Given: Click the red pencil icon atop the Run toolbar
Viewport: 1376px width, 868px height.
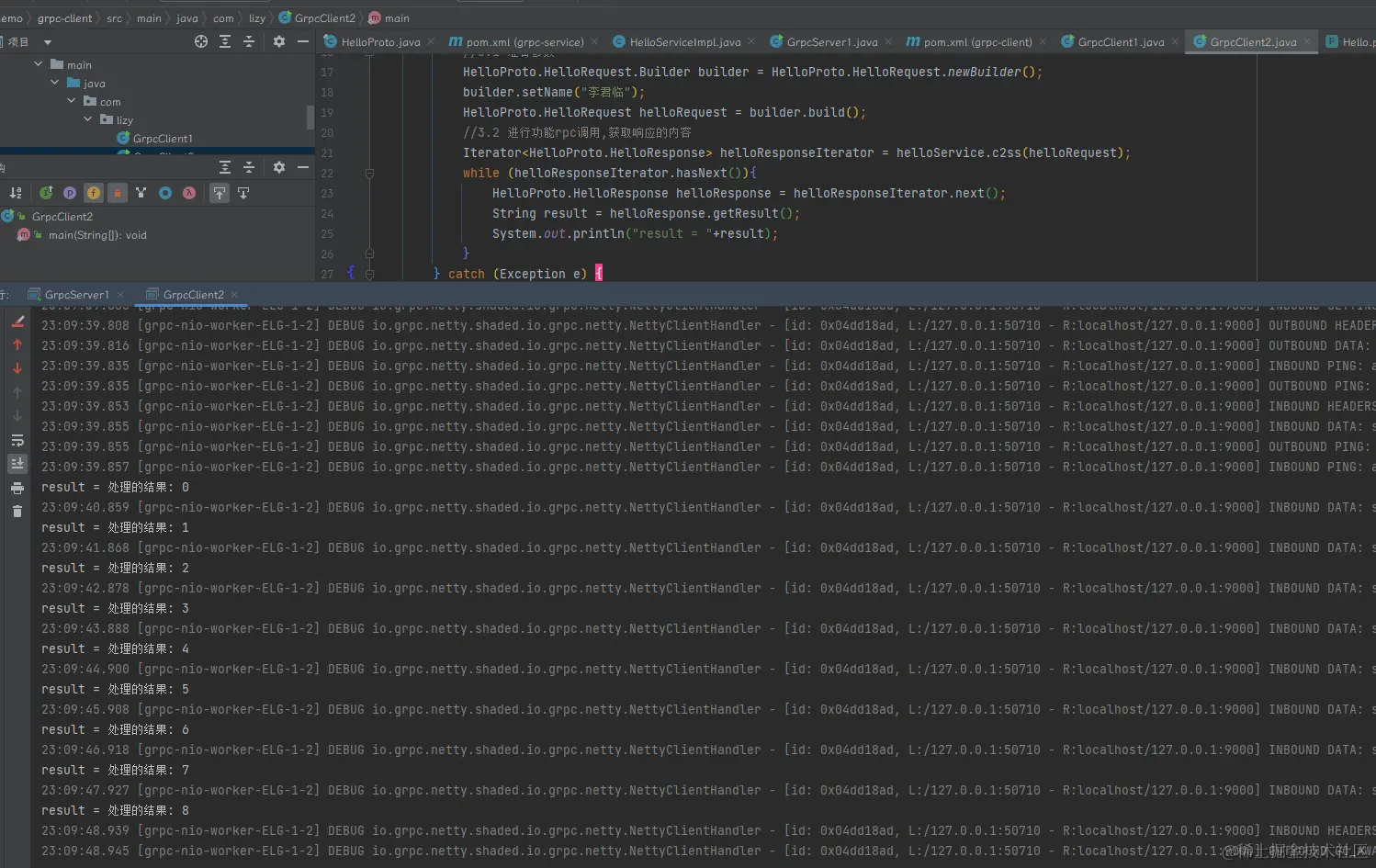Looking at the screenshot, I should click(x=17, y=321).
